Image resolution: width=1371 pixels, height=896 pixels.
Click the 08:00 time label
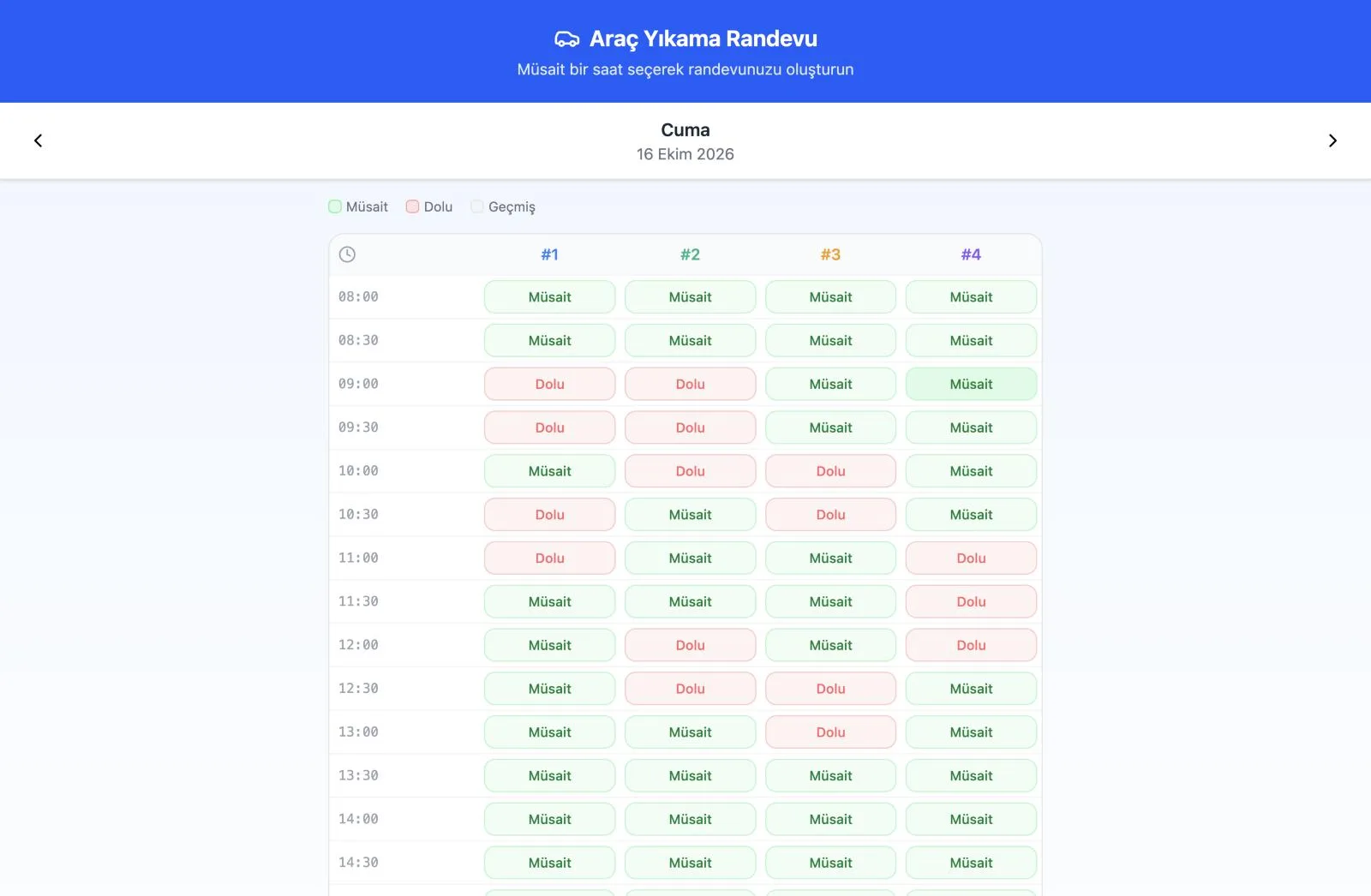tap(358, 297)
